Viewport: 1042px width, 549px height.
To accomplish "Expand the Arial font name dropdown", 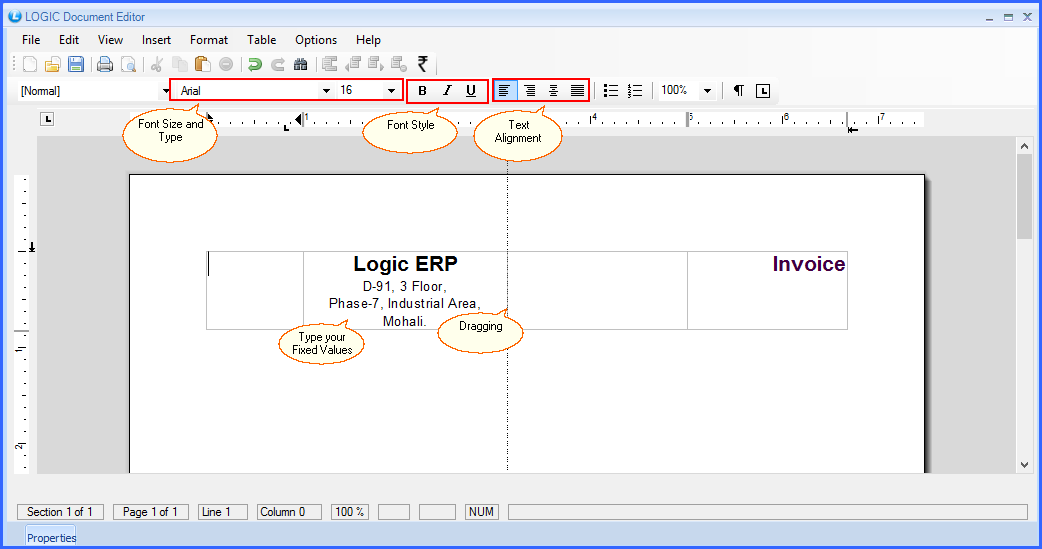I will (x=326, y=90).
